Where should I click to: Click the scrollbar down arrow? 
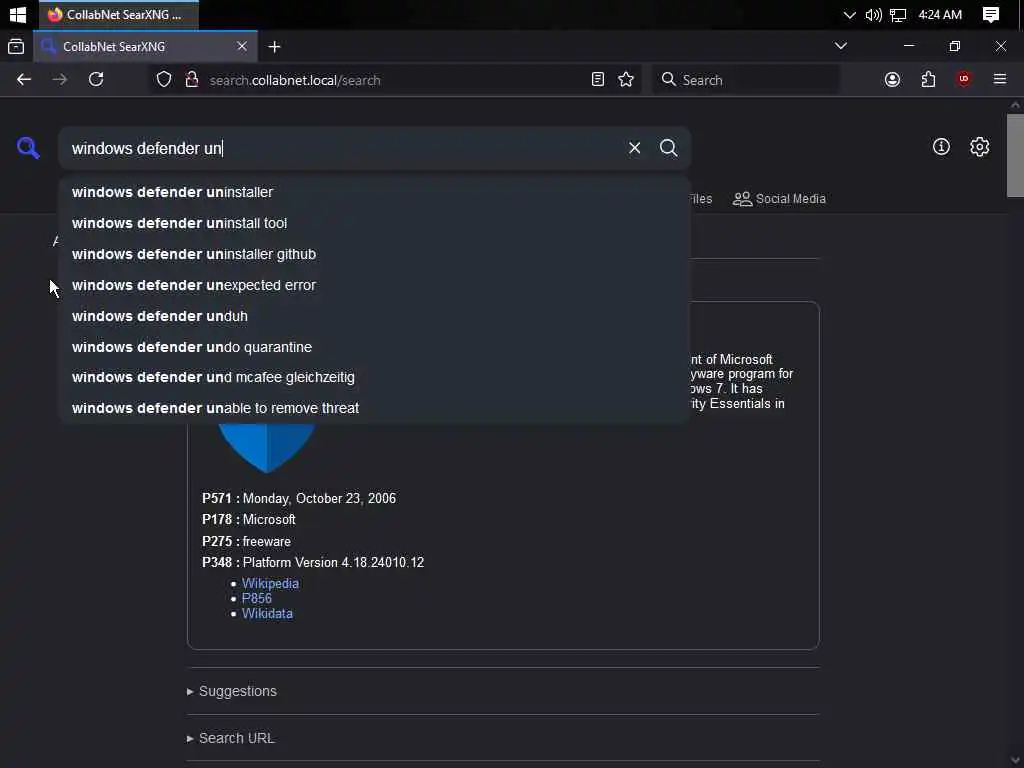coord(1015,761)
